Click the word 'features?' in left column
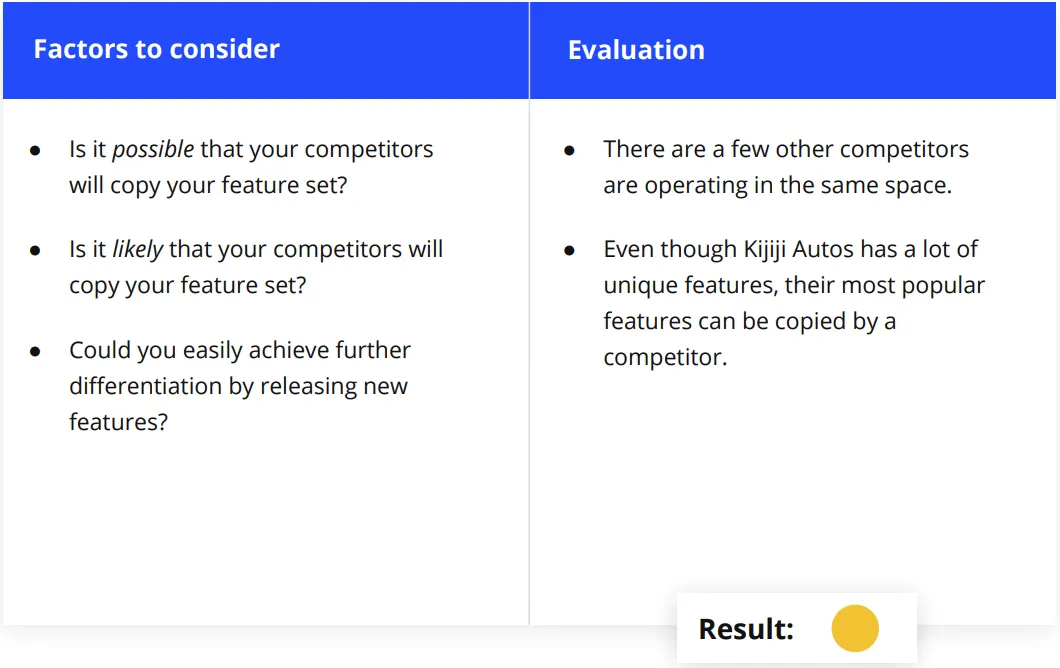Image resolution: width=1060 pixels, height=668 pixels. tap(118, 422)
